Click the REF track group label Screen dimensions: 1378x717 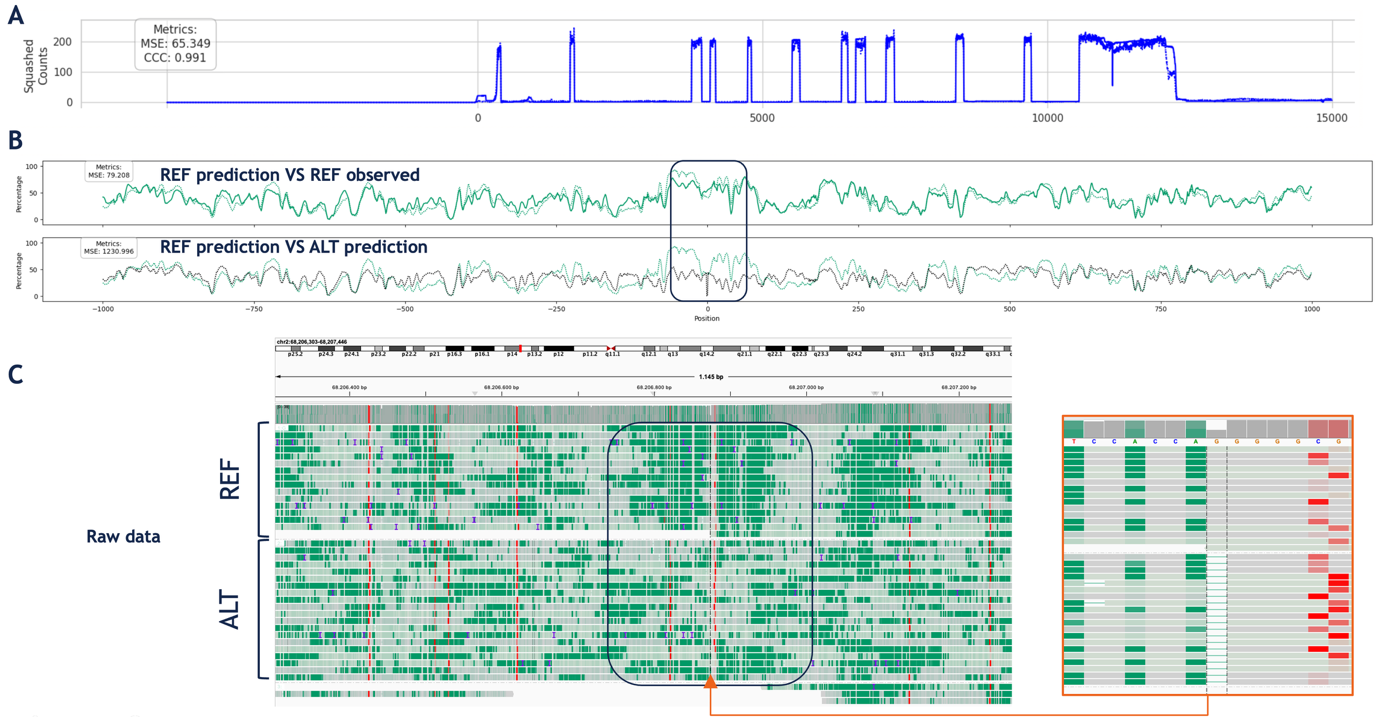click(231, 478)
